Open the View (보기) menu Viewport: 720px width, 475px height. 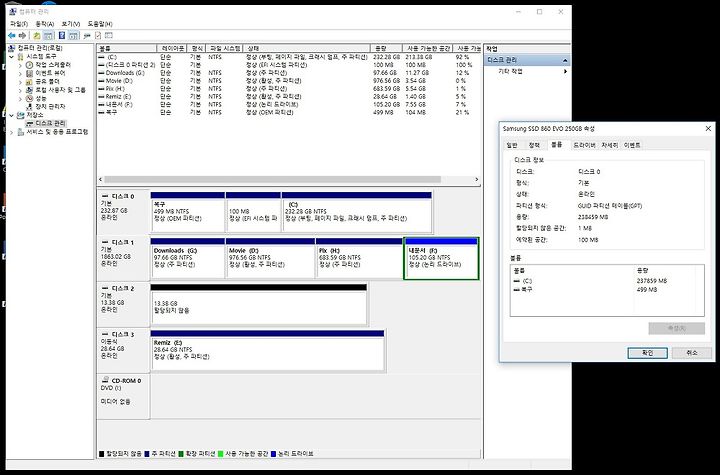(70, 23)
